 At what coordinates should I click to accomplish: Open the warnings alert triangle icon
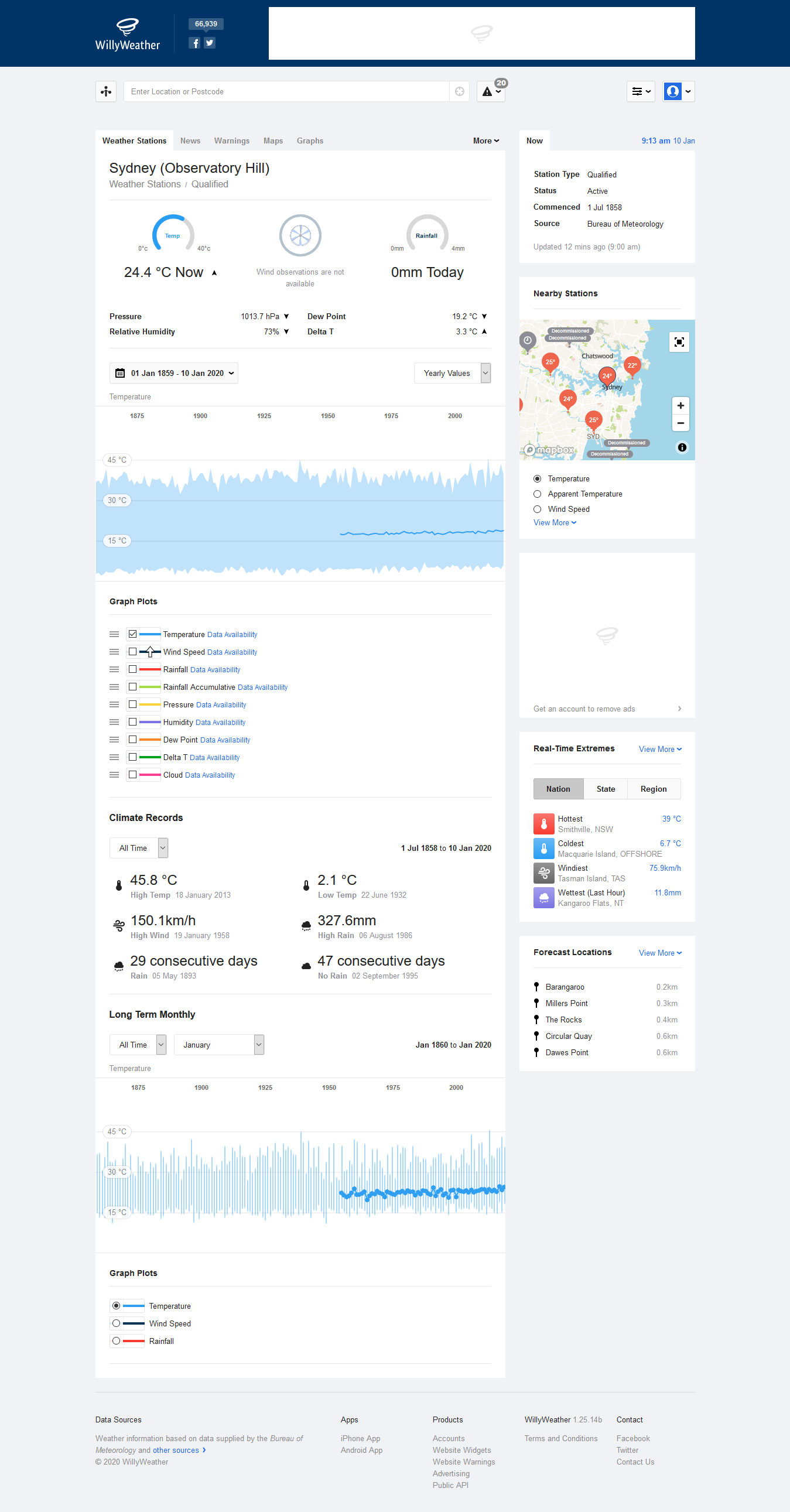point(491,91)
